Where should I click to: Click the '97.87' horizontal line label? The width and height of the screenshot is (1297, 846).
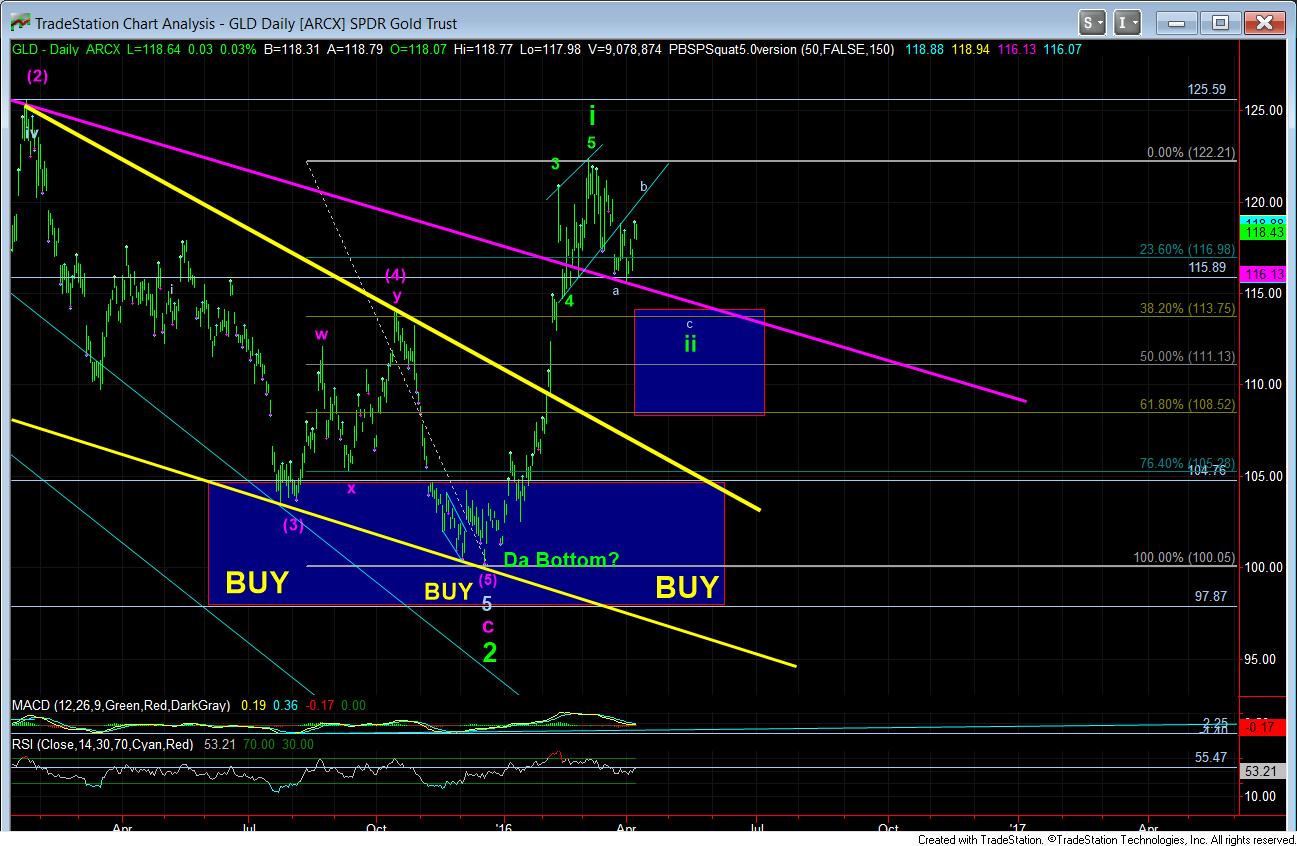tap(1212, 597)
